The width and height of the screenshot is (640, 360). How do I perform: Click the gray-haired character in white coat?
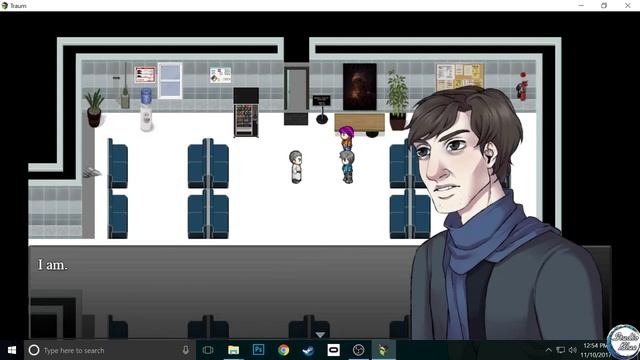[296, 167]
